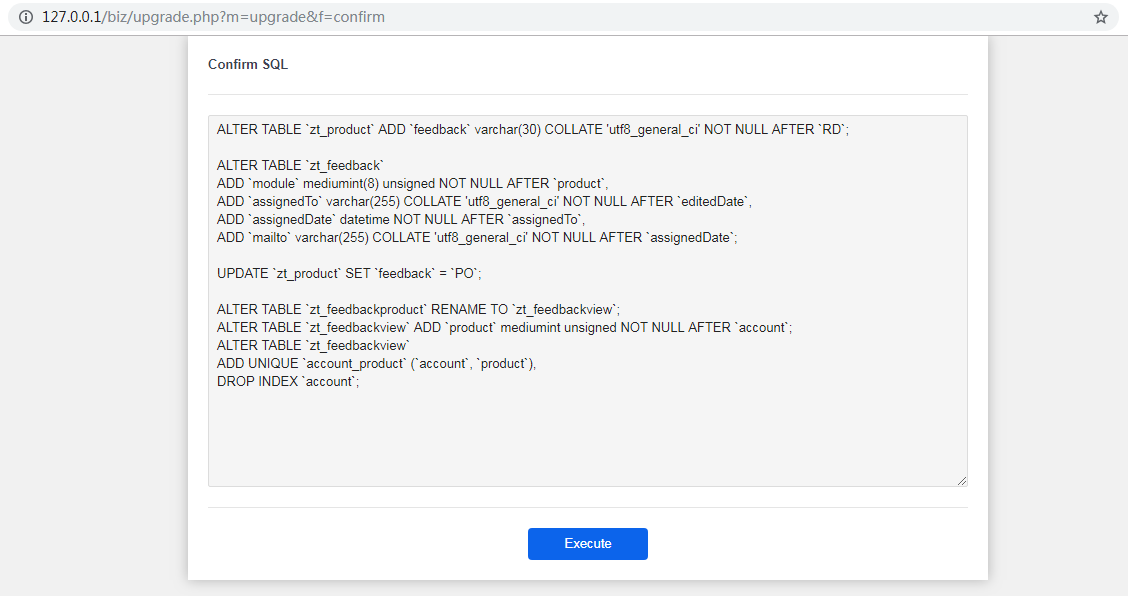
Task: Click the ADD `assignedDate` datetime line
Action: pyautogui.click(x=401, y=220)
